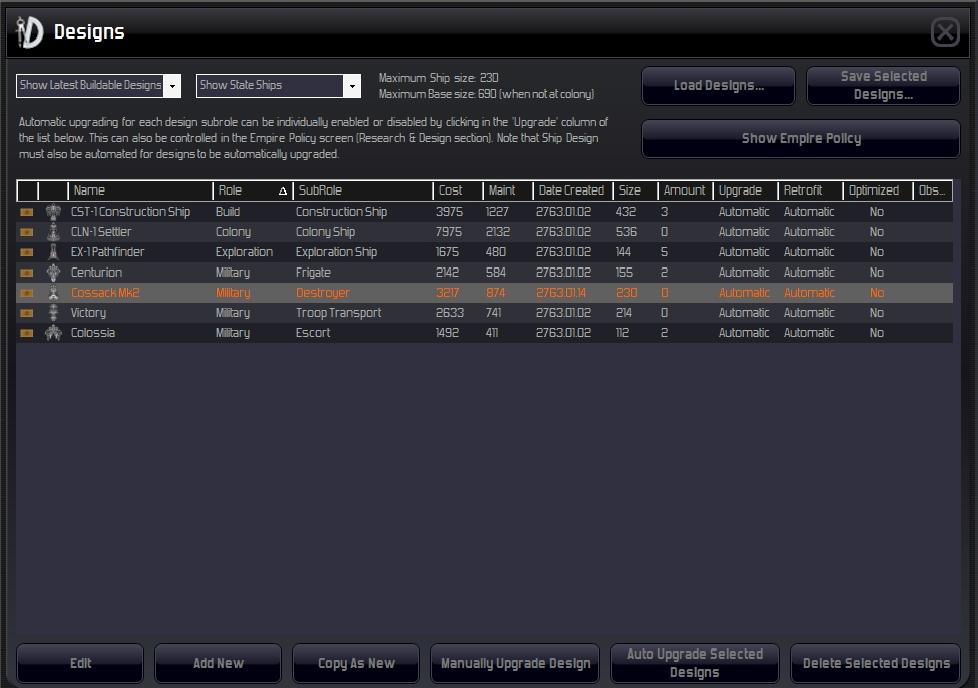Toggle Upgrade setting for Victory
Viewport: 978px width, 688px height.
pos(743,313)
